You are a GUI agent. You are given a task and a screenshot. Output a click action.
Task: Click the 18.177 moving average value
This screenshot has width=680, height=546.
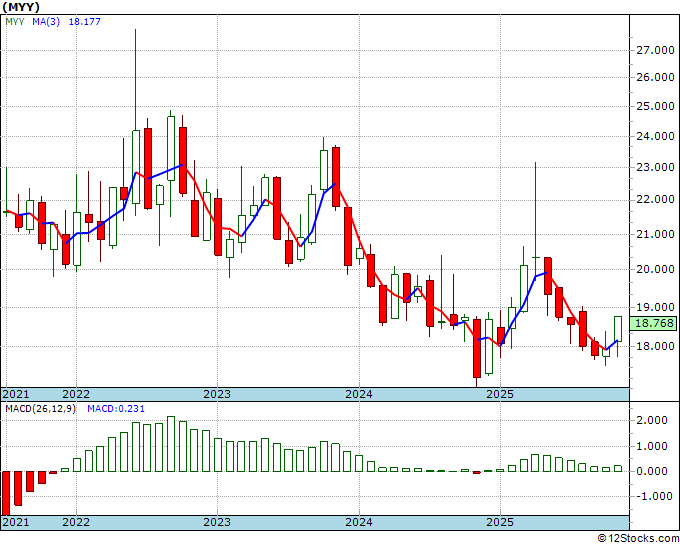point(85,22)
